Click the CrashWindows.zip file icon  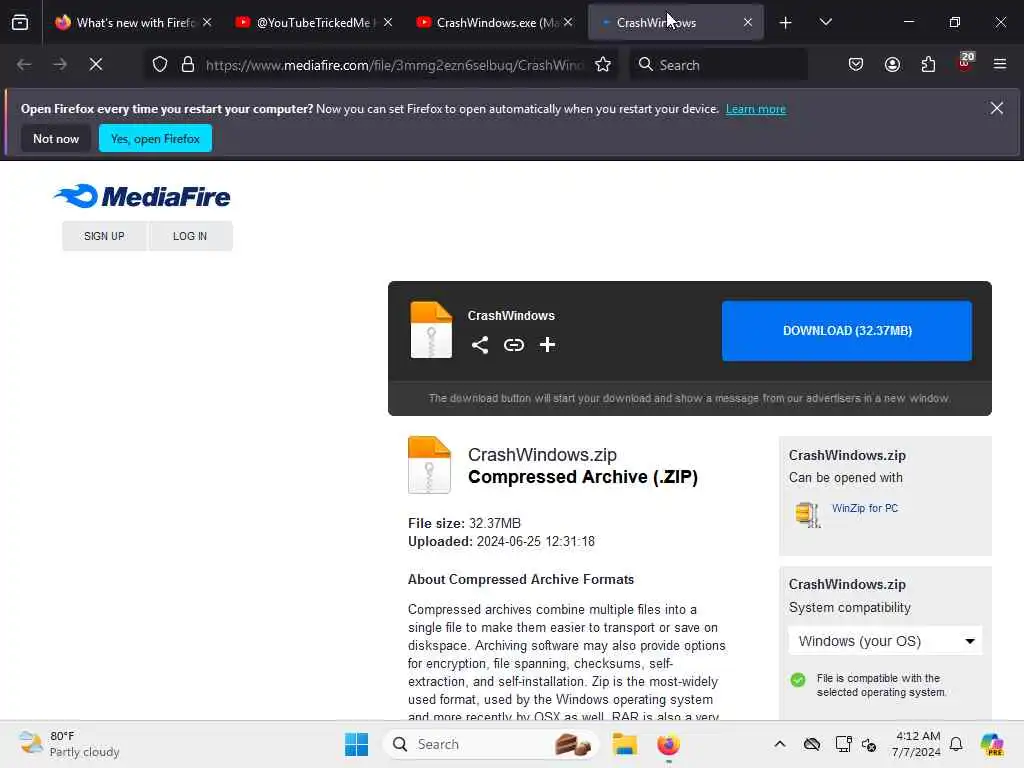[x=429, y=464]
